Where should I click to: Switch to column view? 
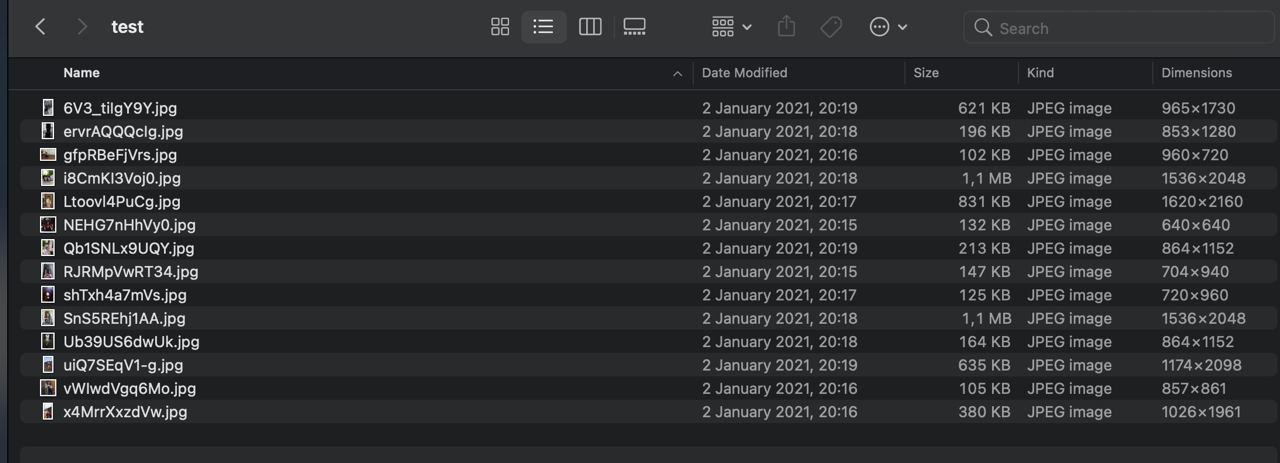[590, 27]
